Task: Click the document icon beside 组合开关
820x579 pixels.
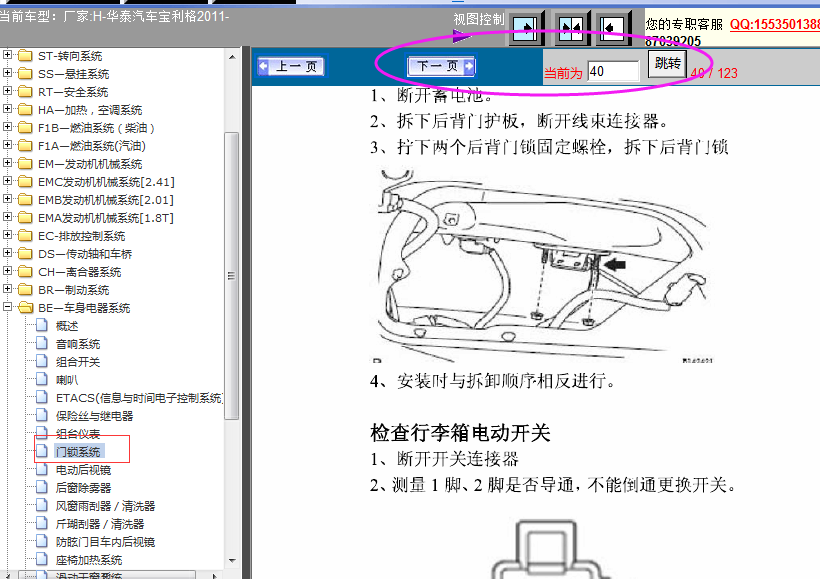Action: tap(42, 361)
